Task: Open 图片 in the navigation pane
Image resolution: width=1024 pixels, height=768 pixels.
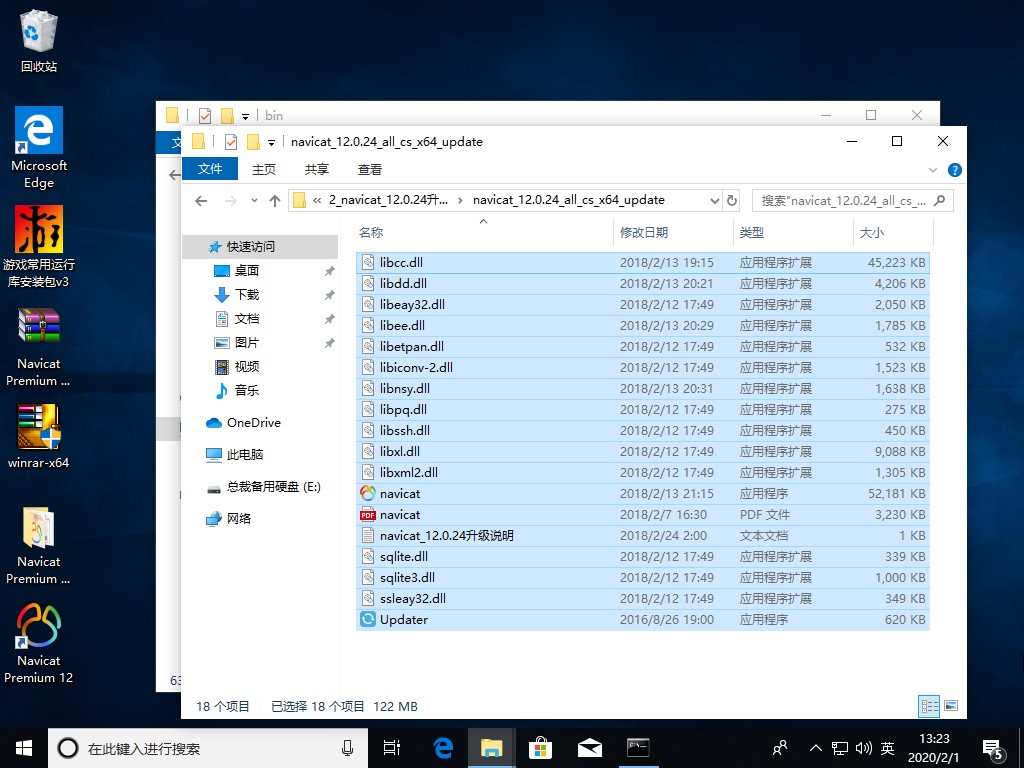Action: [x=247, y=342]
